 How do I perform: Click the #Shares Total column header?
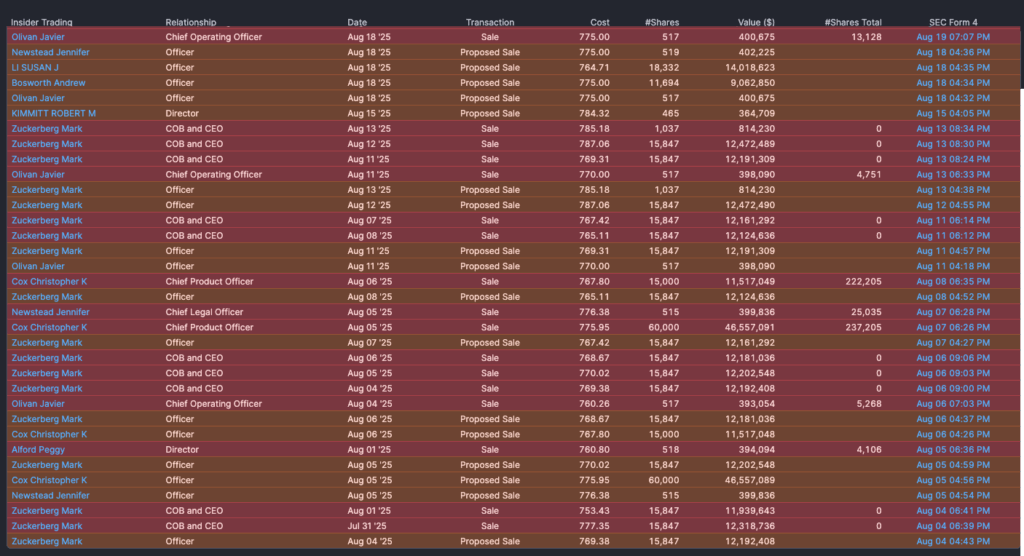pyautogui.click(x=853, y=22)
